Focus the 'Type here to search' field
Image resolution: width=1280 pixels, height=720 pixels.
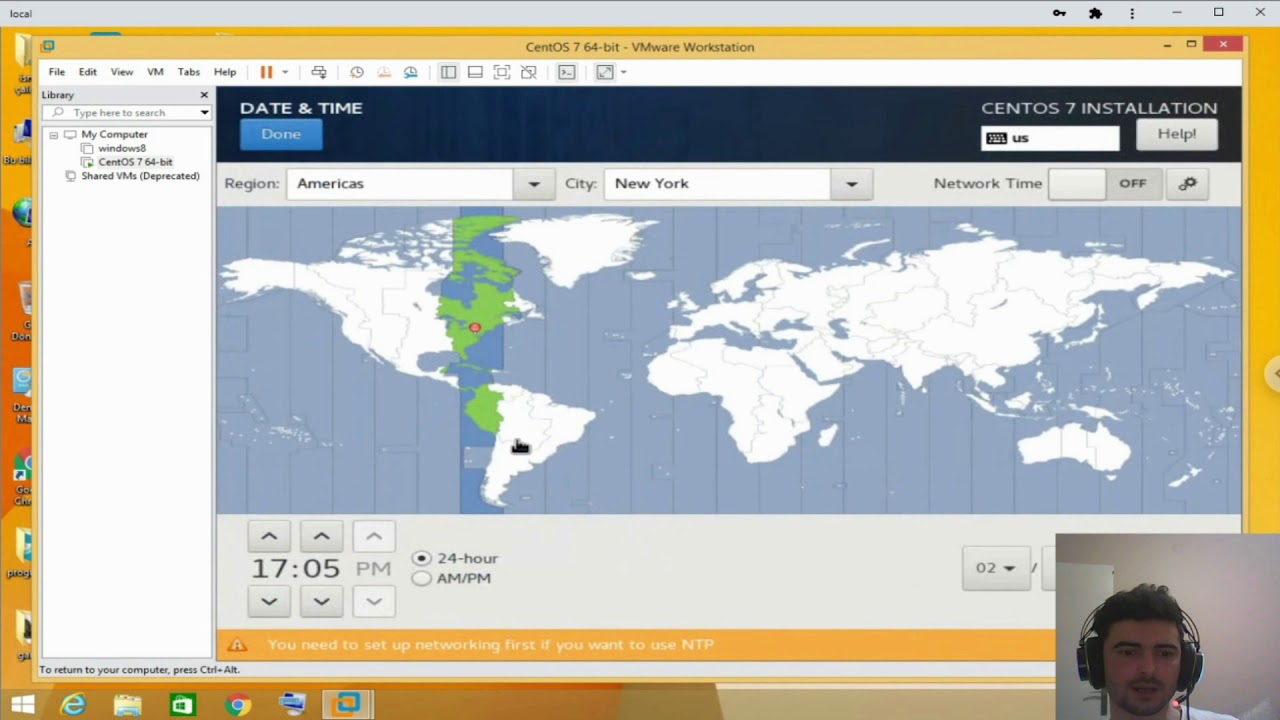pos(126,113)
